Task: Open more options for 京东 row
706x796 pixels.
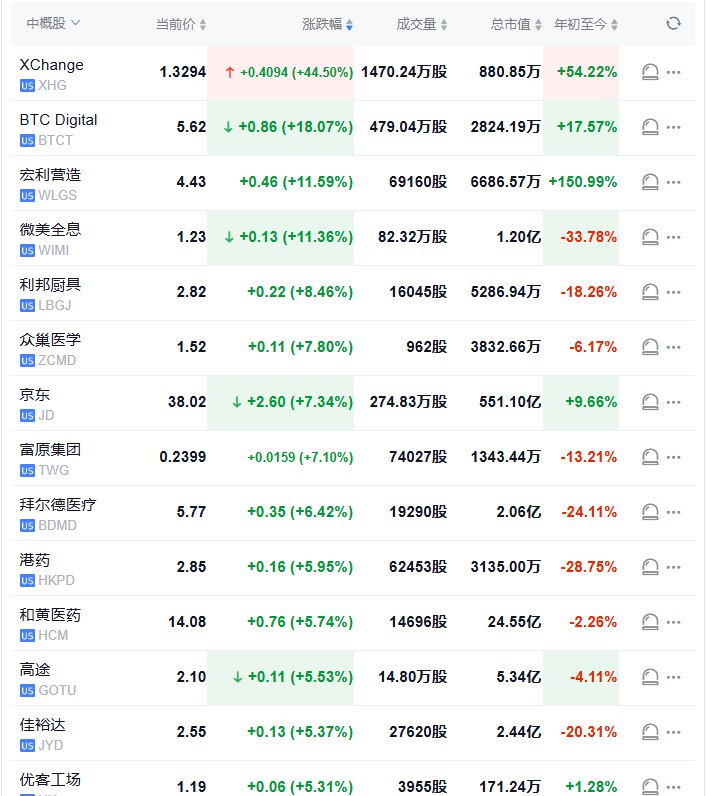Action: 674,402
